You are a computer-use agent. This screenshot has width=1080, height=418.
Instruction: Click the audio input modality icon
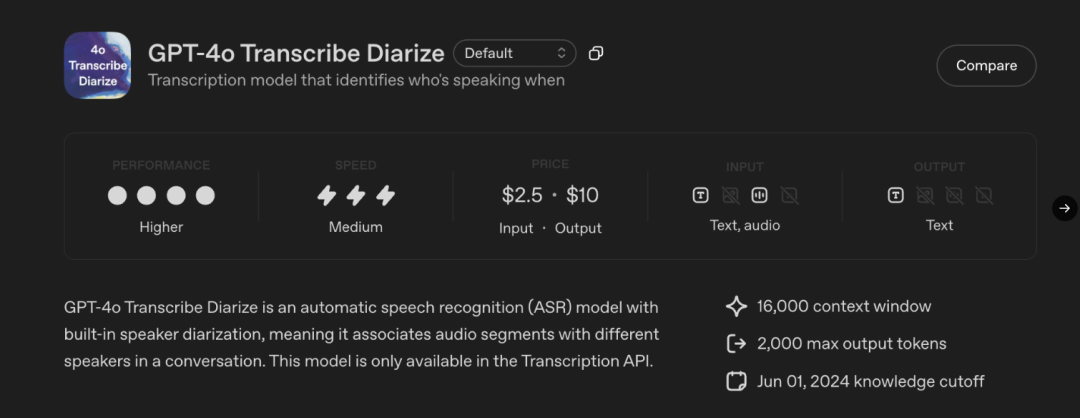tap(760, 195)
